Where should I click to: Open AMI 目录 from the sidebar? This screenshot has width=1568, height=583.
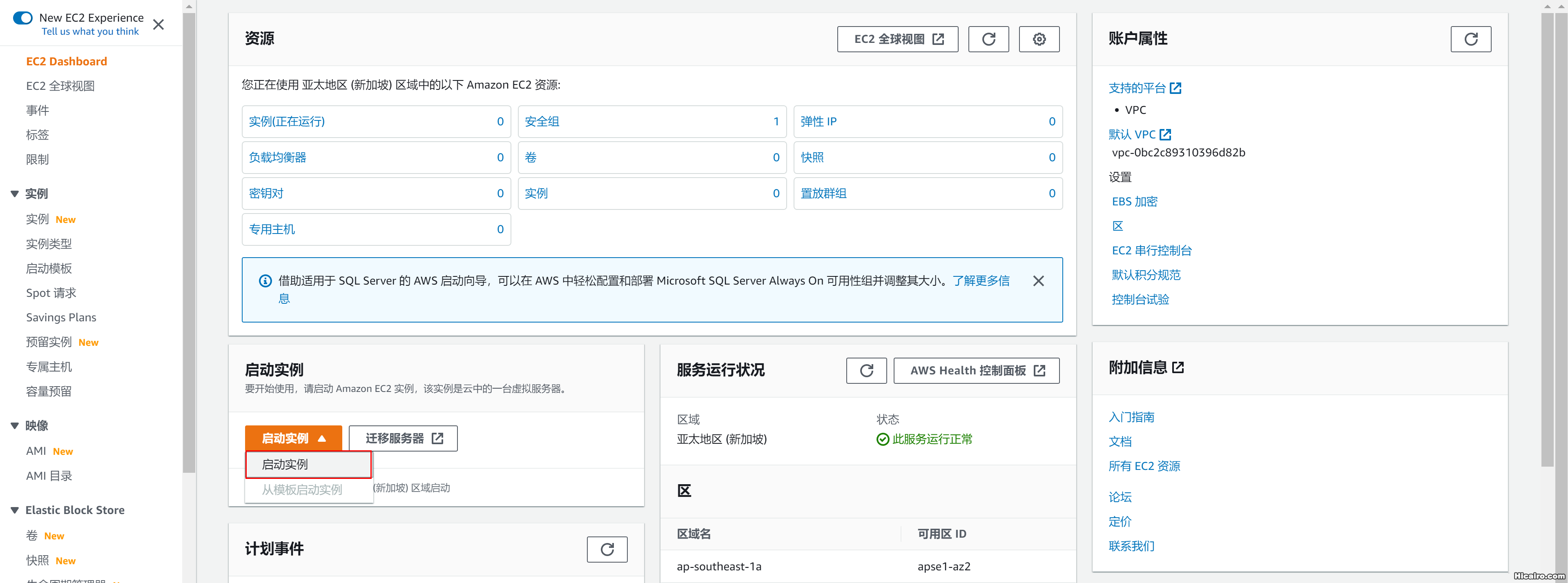pyautogui.click(x=49, y=475)
